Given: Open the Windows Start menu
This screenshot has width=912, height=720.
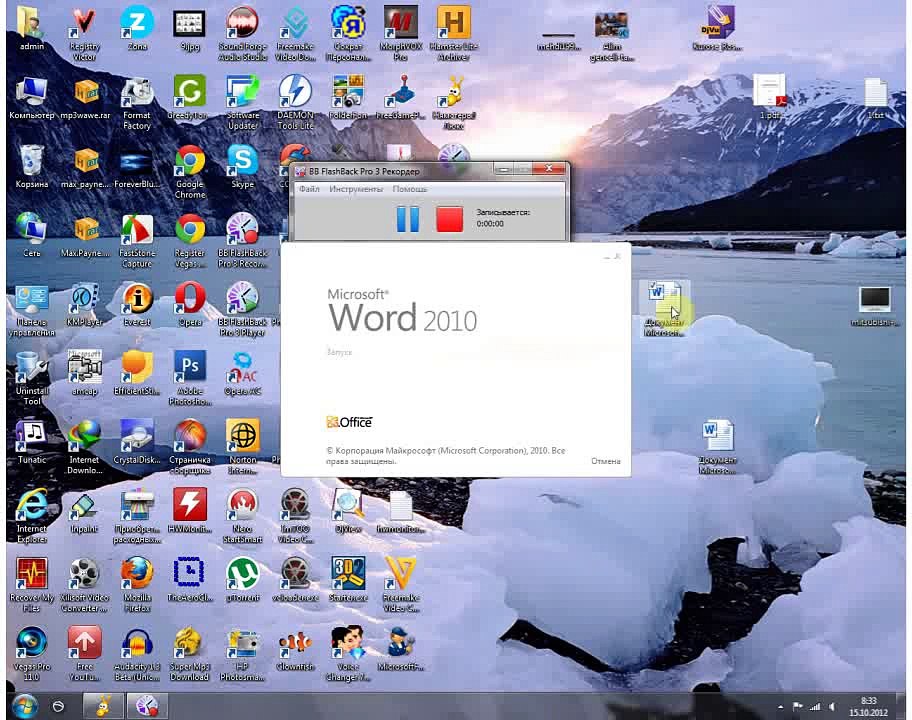Looking at the screenshot, I should point(25,707).
